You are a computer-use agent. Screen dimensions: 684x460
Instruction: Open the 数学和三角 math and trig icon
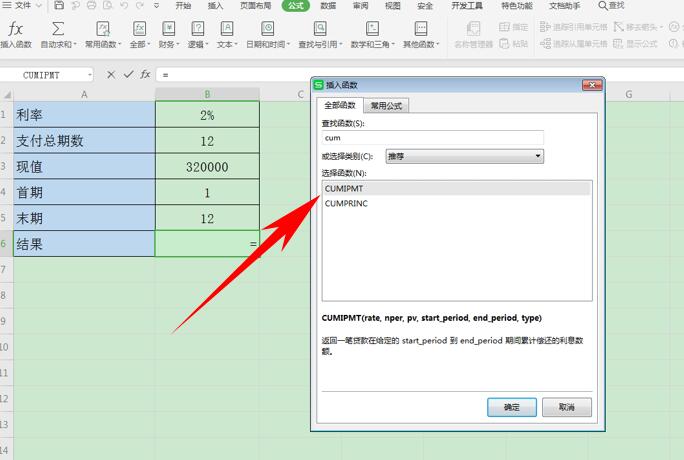(x=372, y=29)
